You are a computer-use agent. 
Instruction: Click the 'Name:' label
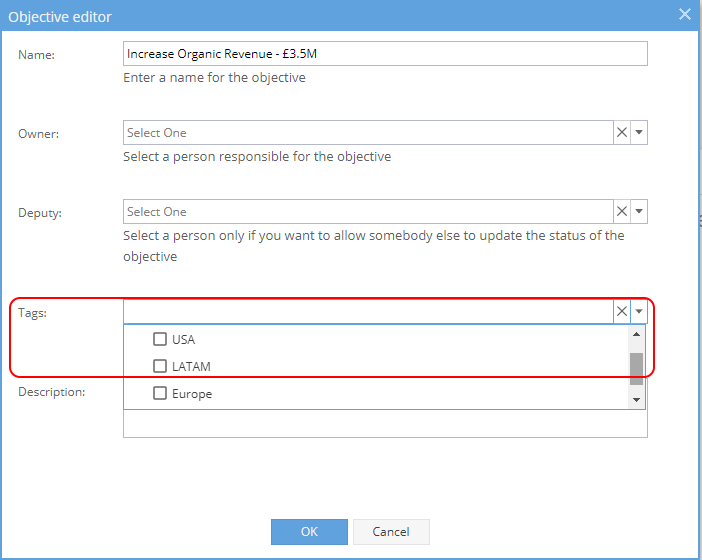click(36, 55)
